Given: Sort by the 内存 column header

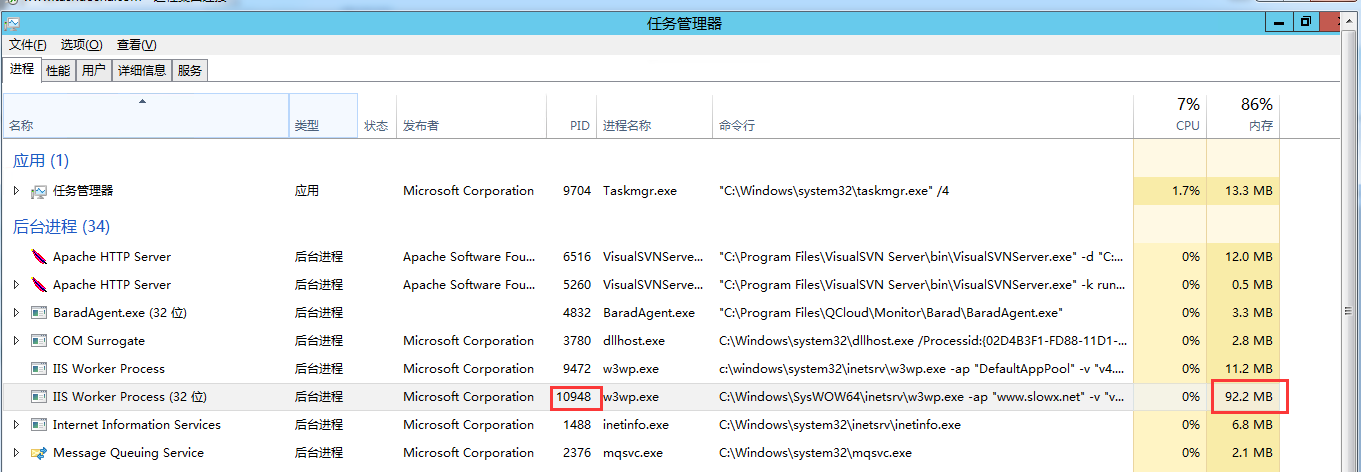Looking at the screenshot, I should (x=1243, y=115).
